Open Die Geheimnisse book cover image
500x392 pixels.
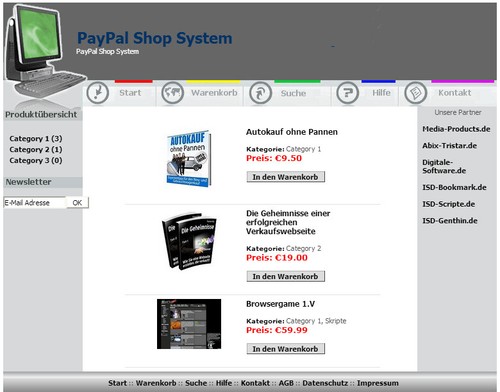[x=189, y=241]
